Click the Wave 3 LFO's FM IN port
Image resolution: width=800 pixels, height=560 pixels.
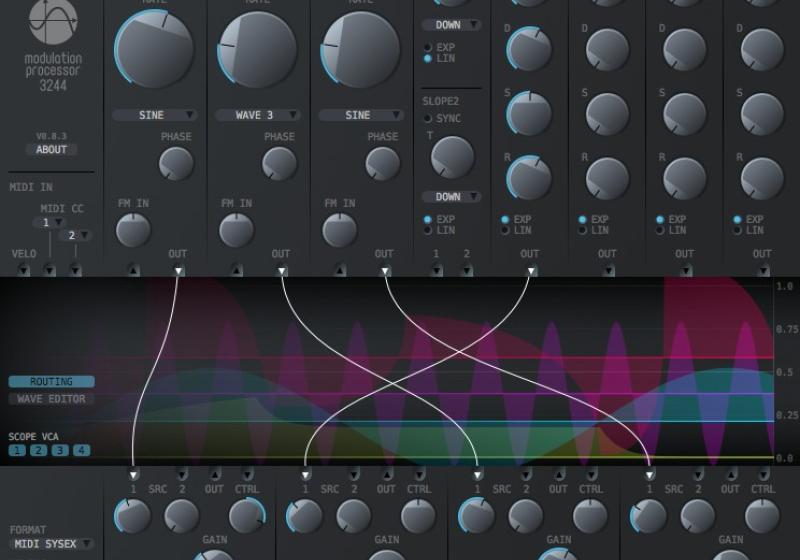pyautogui.click(x=237, y=270)
